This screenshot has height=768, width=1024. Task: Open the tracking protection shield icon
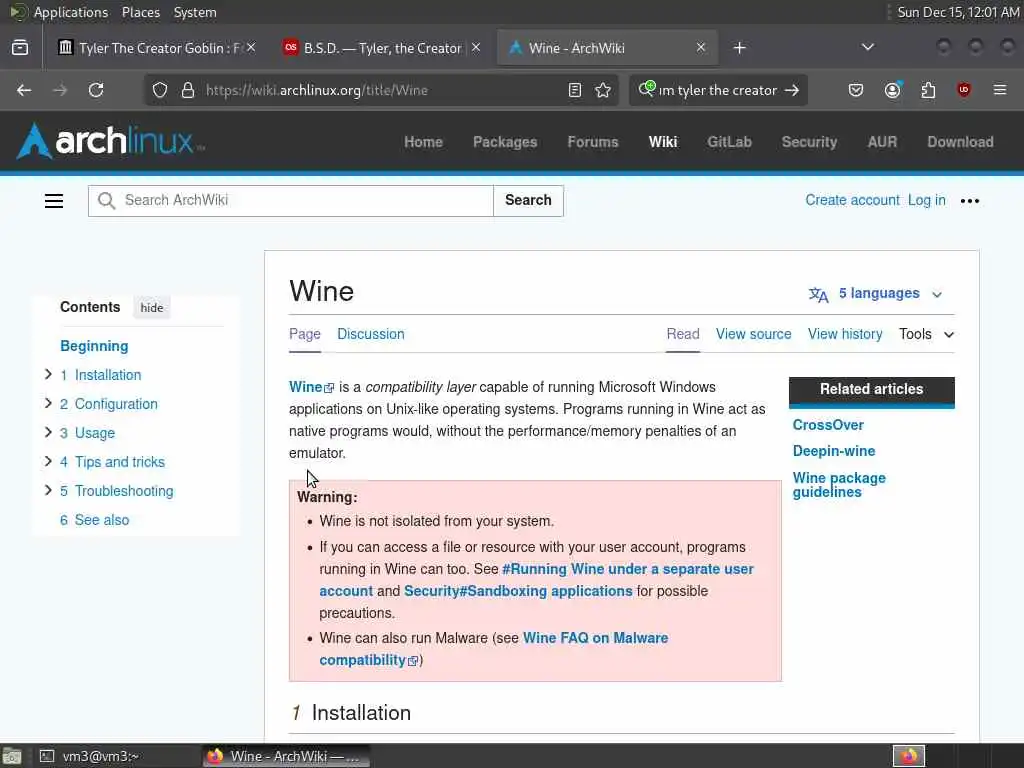(160, 90)
